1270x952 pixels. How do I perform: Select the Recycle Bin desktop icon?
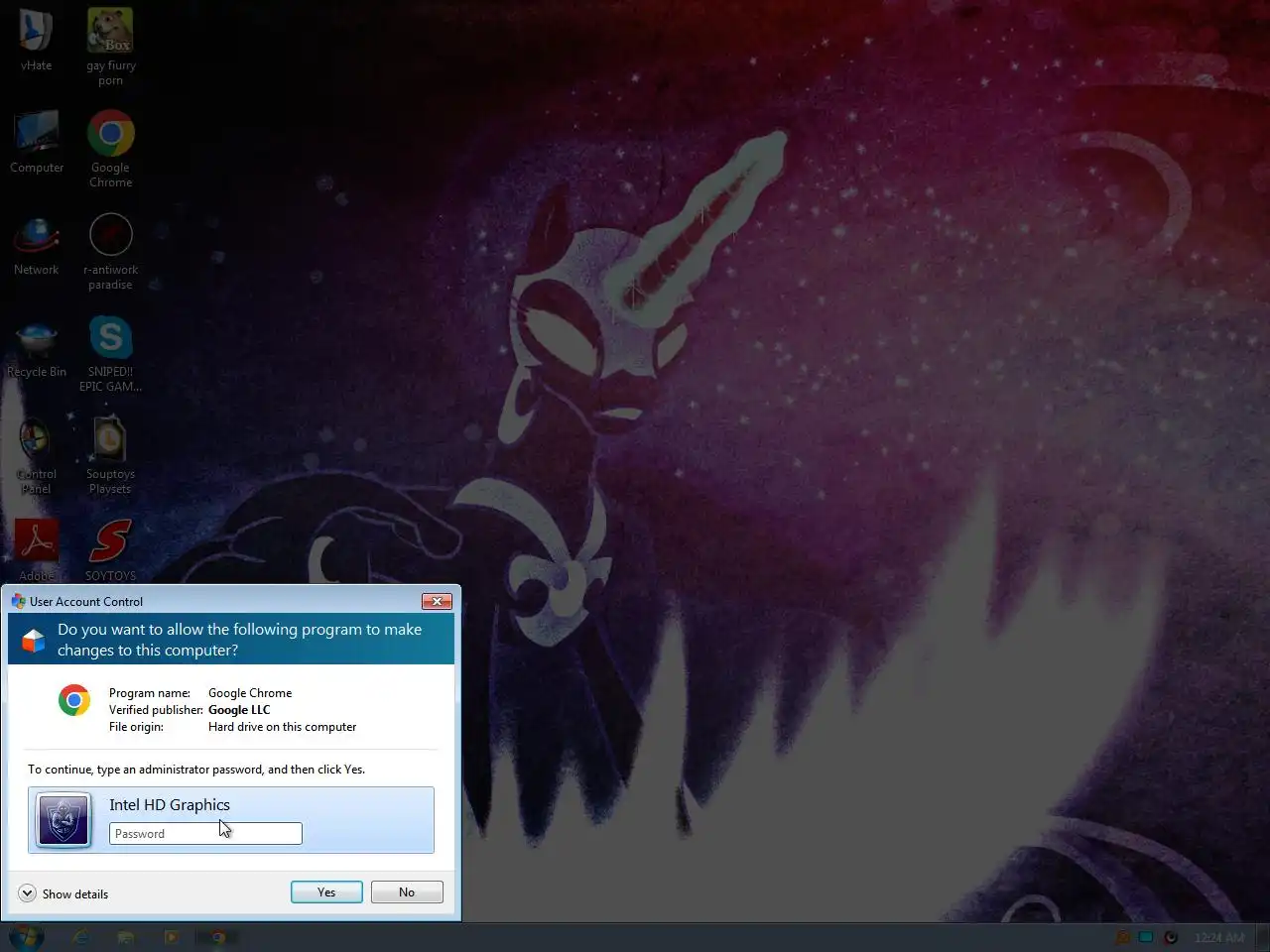click(37, 347)
